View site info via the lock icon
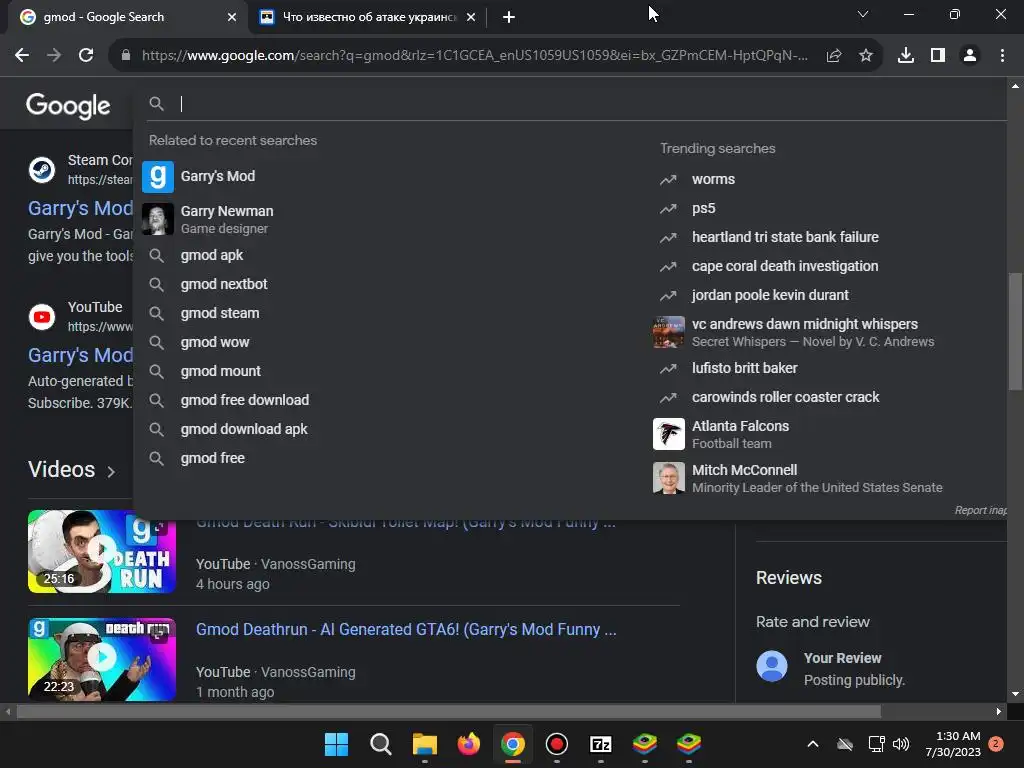Screen dimensions: 1024x768 point(126,56)
